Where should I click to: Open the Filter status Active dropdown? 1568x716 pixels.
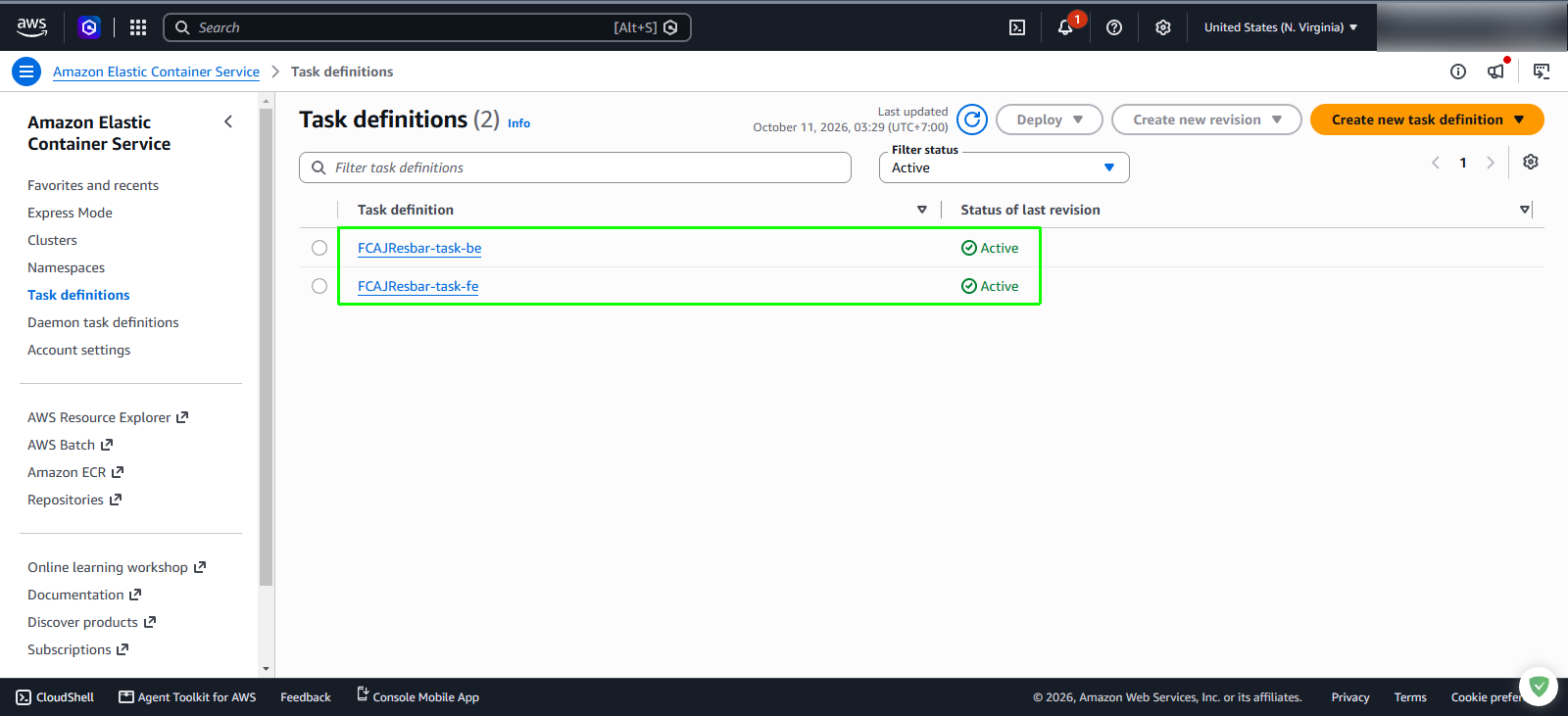1004,167
